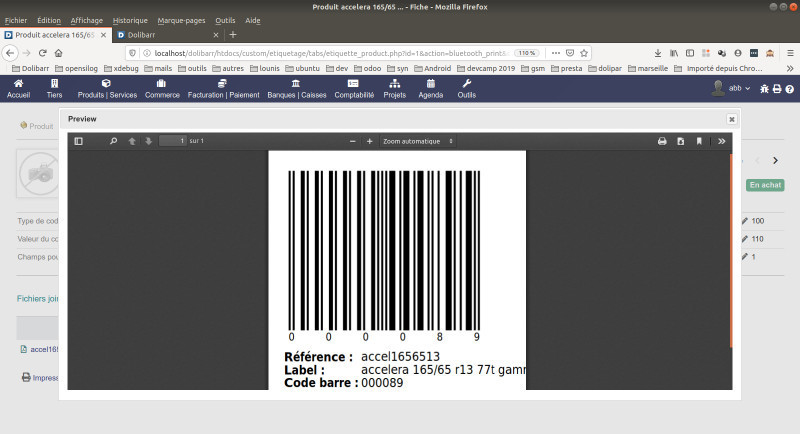The height and width of the screenshot is (434, 800).
Task: Open Produits | Services menu
Action: point(107,89)
